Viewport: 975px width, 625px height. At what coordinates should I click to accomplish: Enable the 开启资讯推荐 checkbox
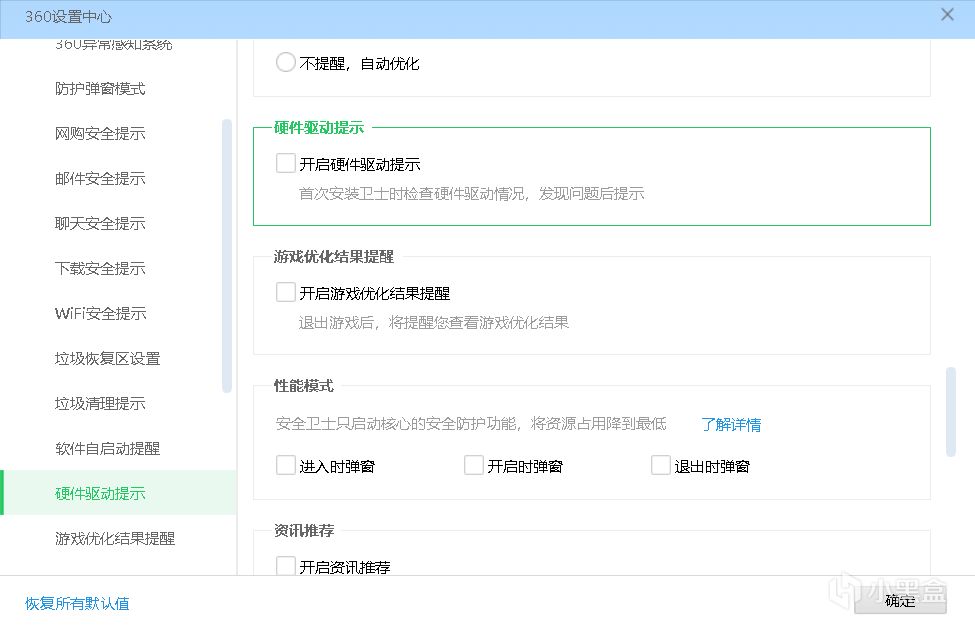(x=285, y=566)
